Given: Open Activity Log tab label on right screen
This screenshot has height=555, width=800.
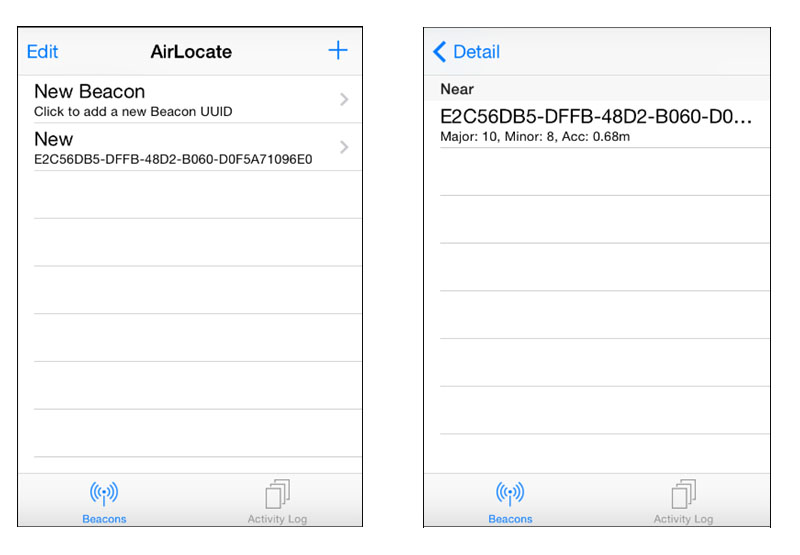Looking at the screenshot, I should coord(683,519).
